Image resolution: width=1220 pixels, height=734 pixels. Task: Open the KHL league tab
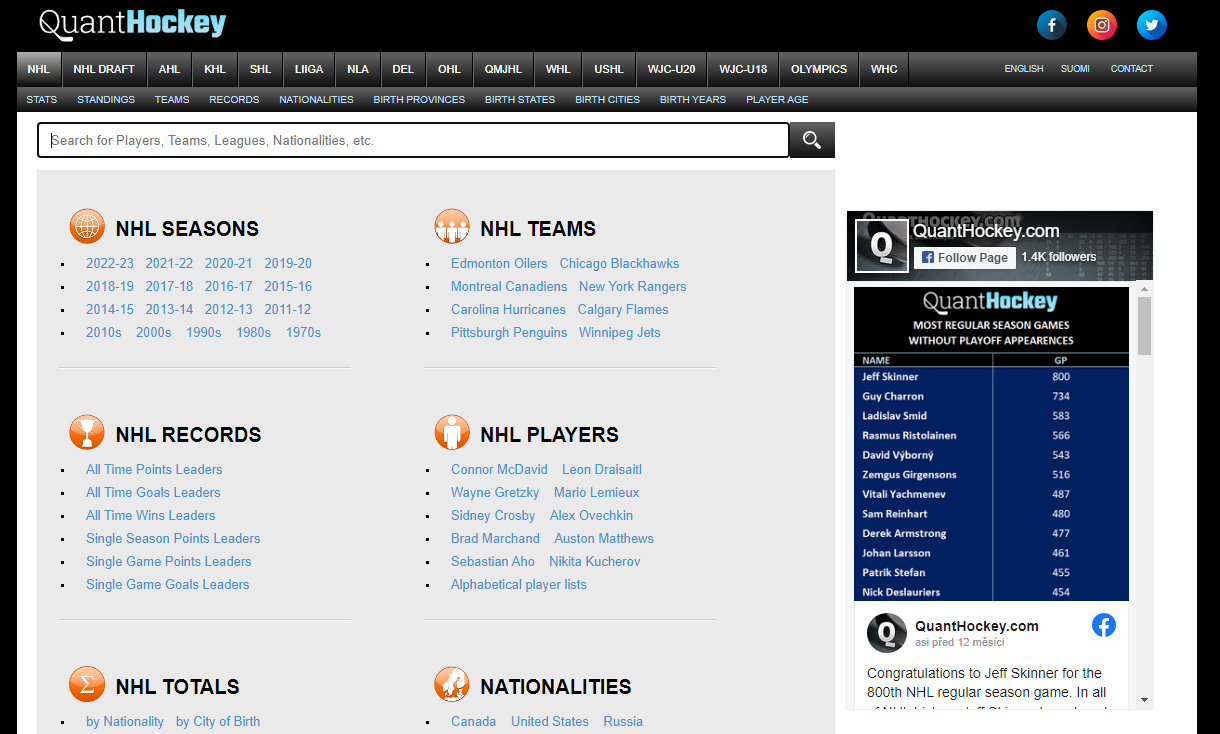coord(215,69)
